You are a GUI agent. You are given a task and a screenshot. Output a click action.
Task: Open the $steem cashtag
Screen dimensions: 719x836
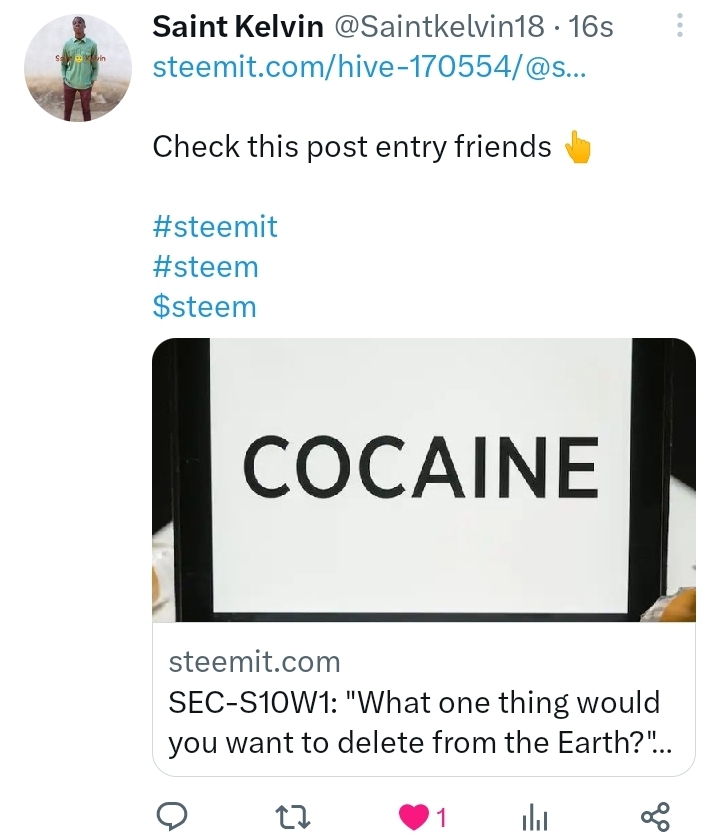click(x=204, y=307)
